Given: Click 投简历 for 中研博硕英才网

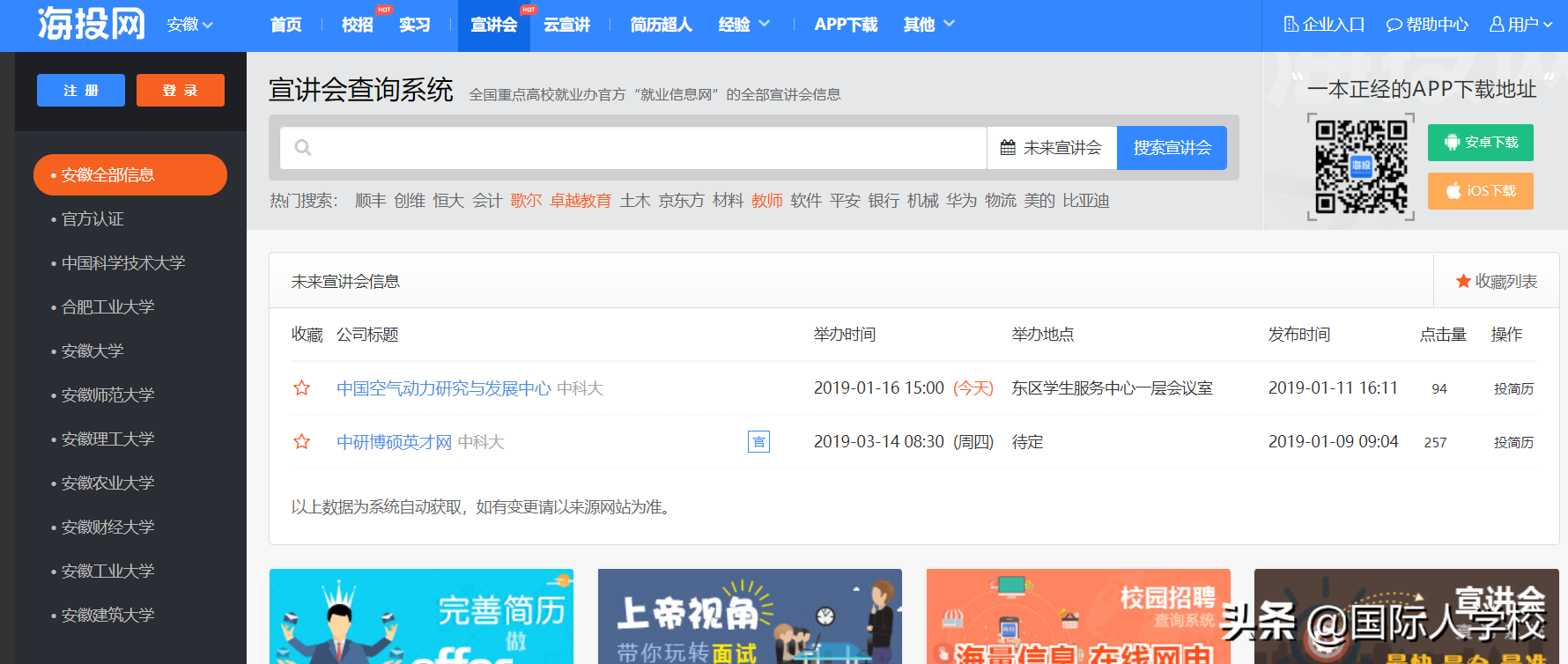Looking at the screenshot, I should 1513,442.
